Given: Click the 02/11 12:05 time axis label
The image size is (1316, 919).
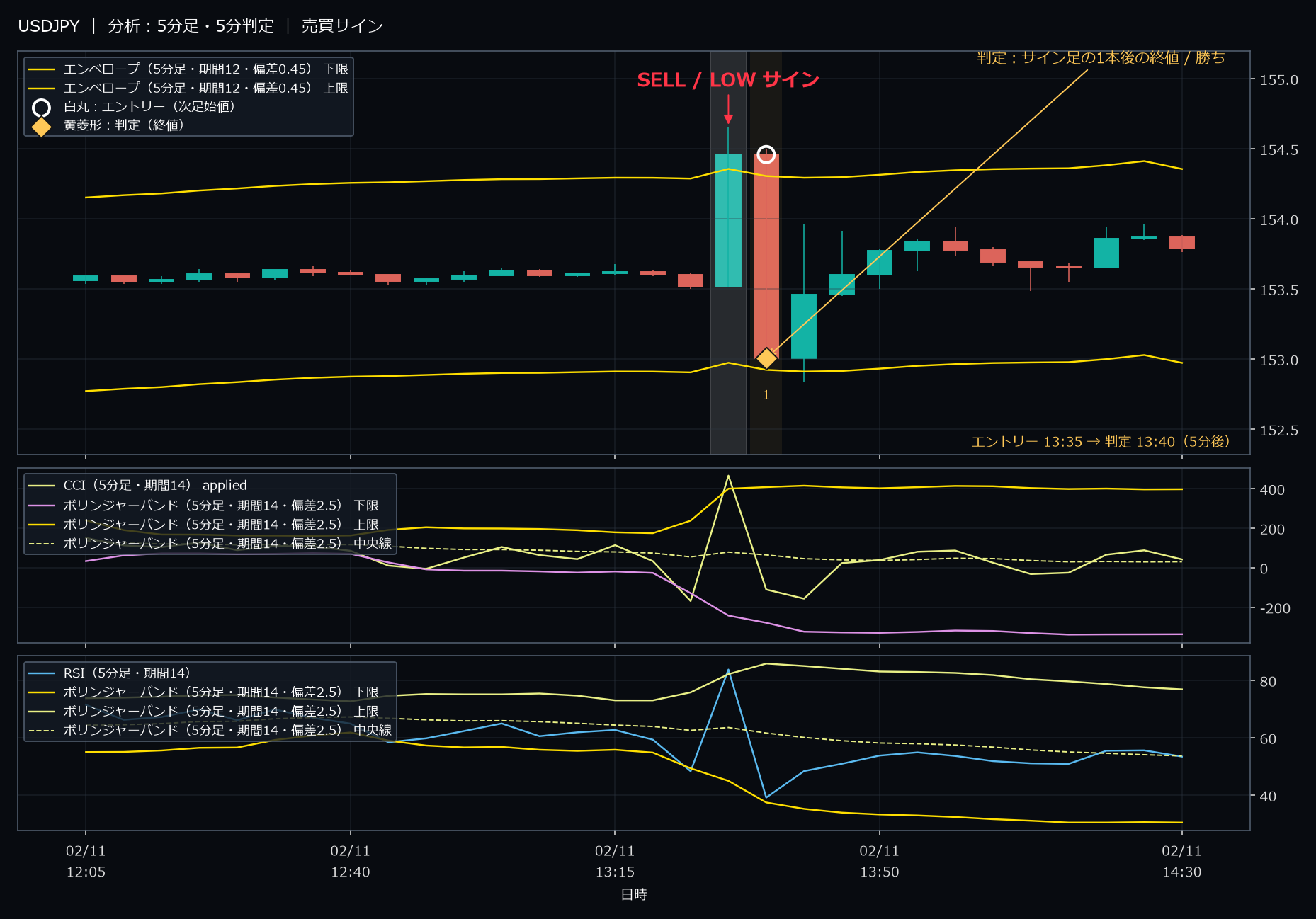Looking at the screenshot, I should (86, 862).
